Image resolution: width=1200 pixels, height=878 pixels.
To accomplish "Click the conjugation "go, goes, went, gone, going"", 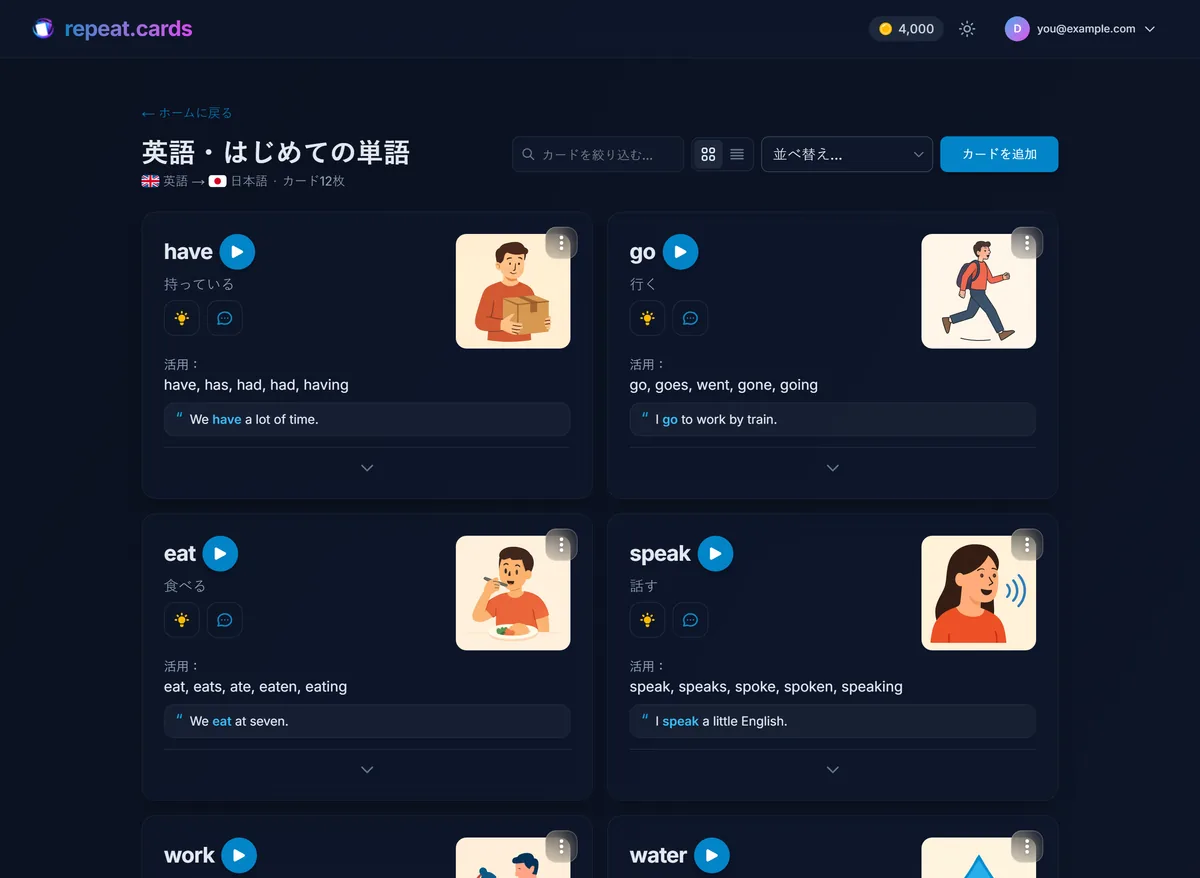I will (x=724, y=385).
